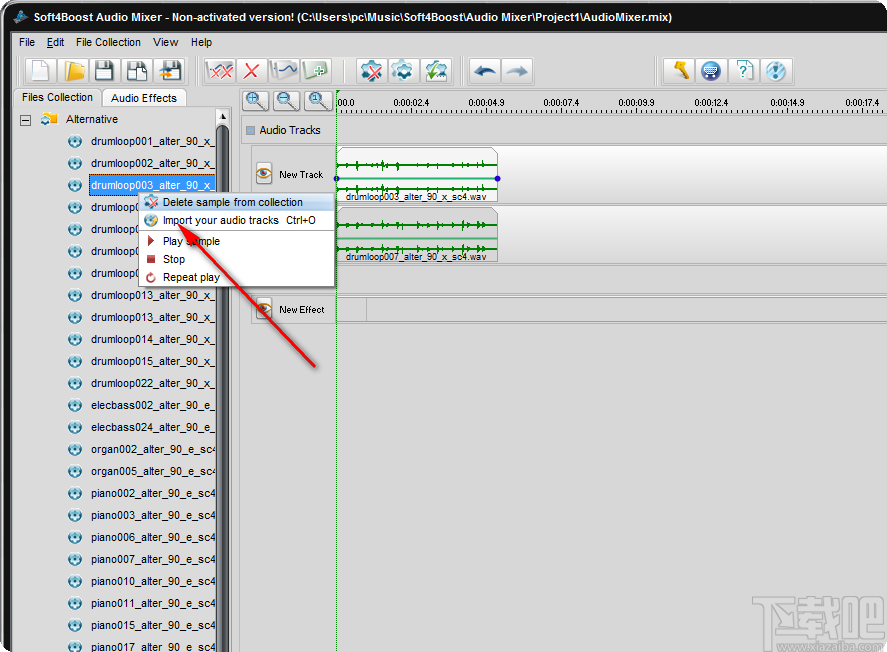This screenshot has height=652, width=887.
Task: Click the floppy with arrows export icon
Action: click(x=170, y=71)
